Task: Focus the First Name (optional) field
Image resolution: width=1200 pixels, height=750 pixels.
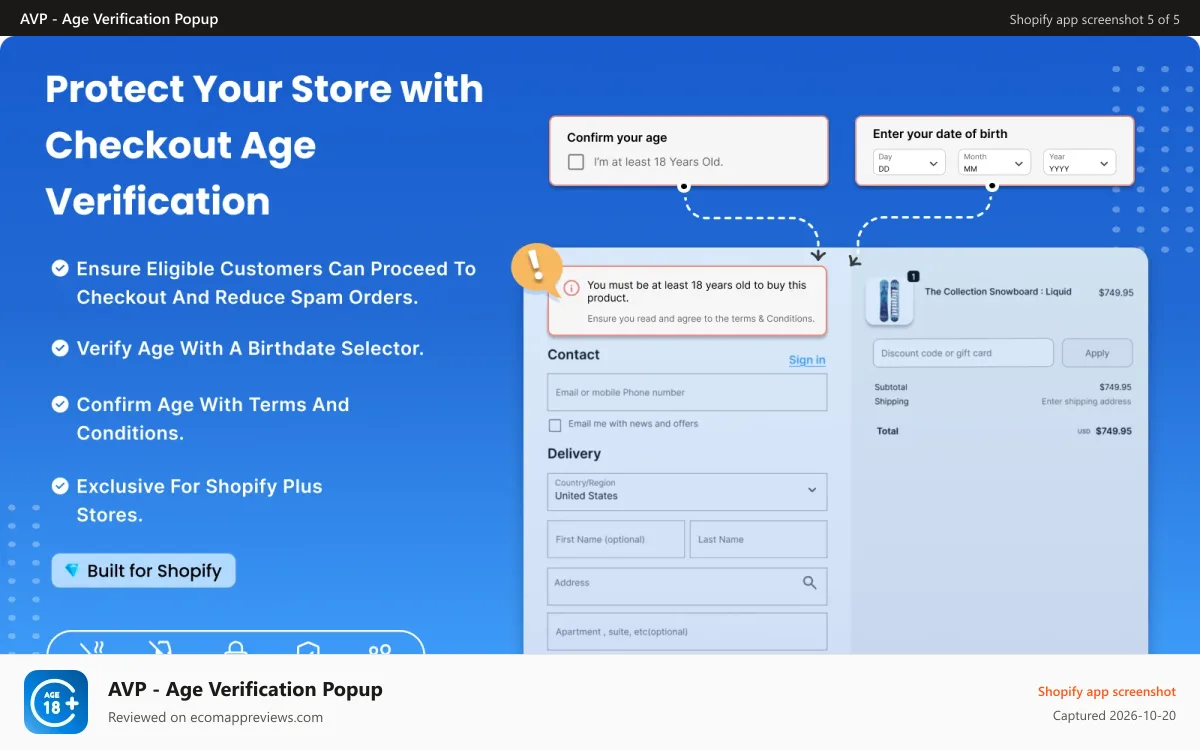Action: 616,539
